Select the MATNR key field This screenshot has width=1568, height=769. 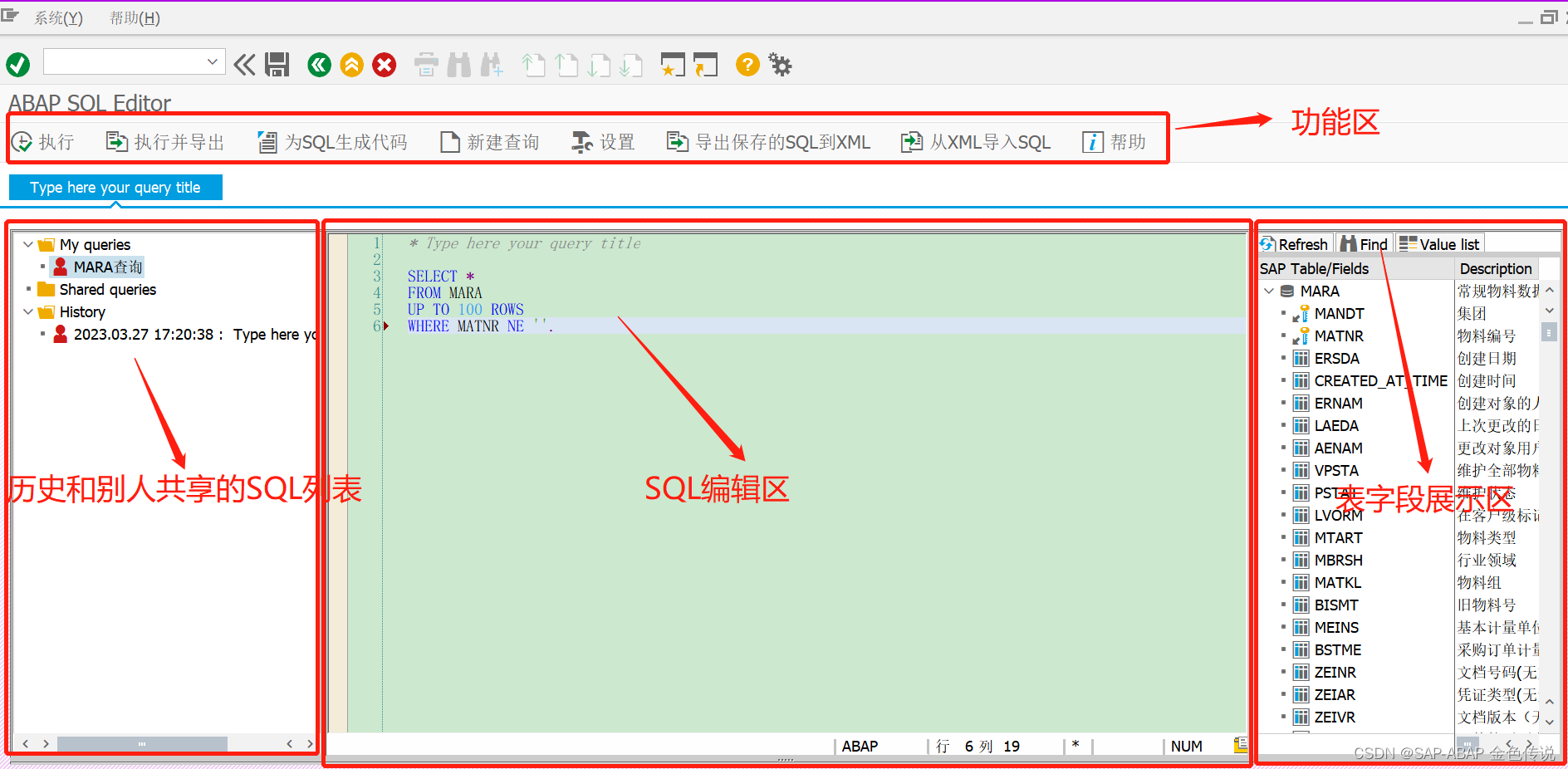pyautogui.click(x=1339, y=336)
